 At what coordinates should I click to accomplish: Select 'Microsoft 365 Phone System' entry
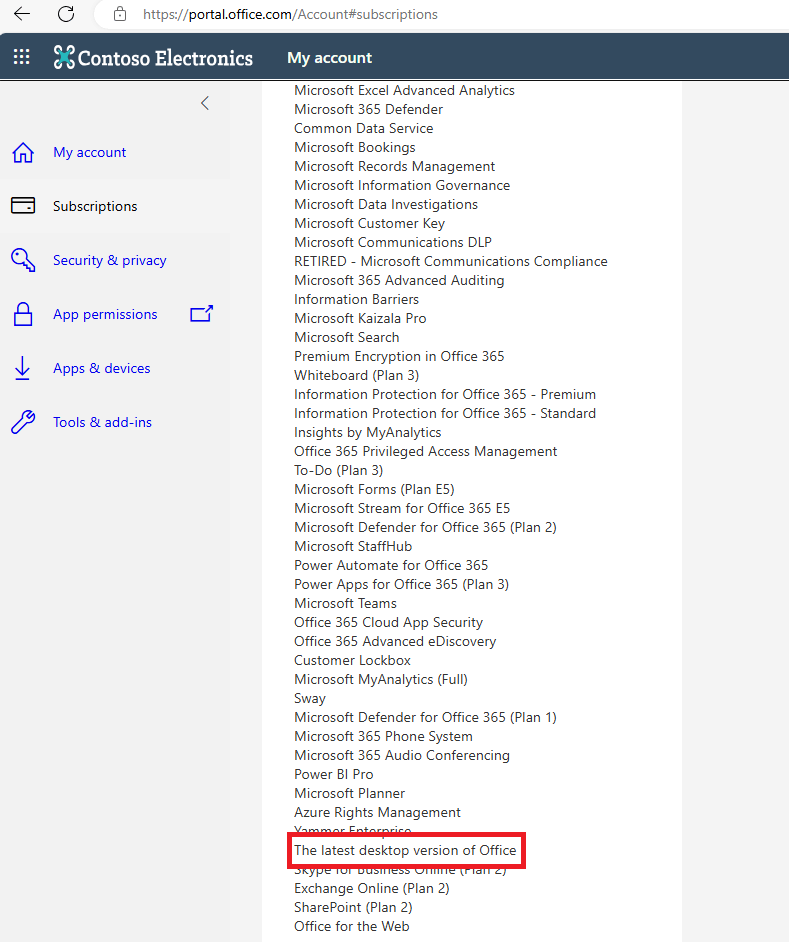[383, 737]
